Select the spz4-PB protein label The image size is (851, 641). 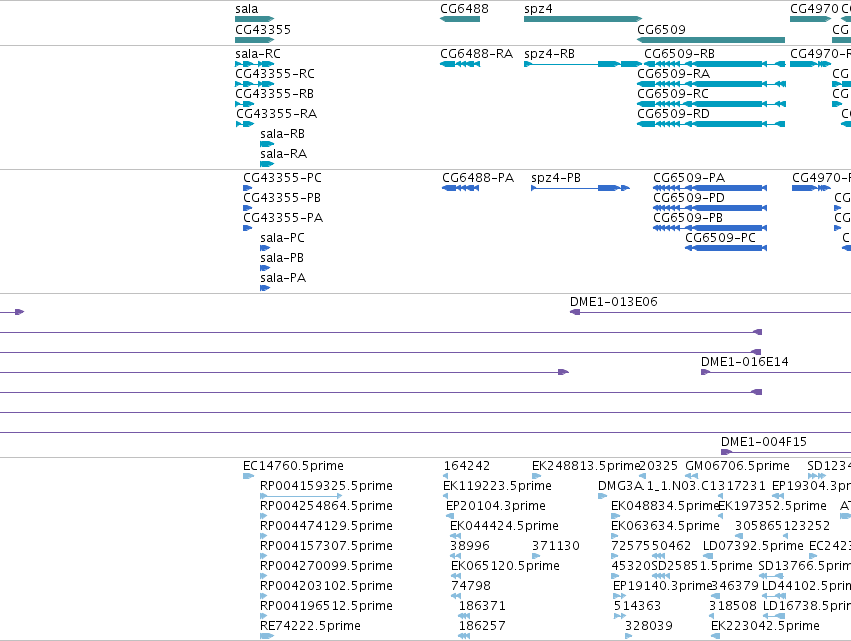[556, 177]
